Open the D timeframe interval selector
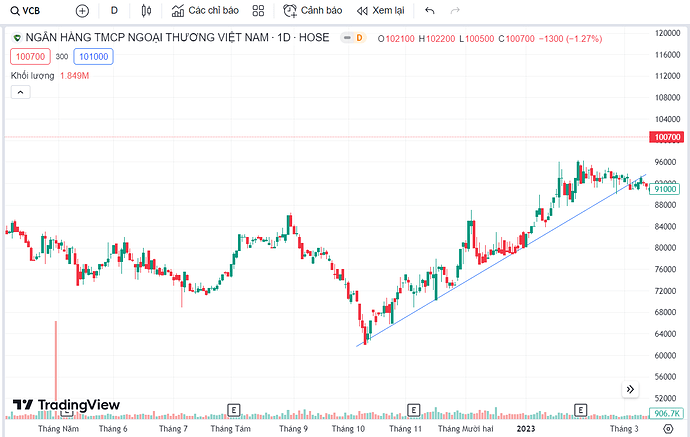690x437 pixels. [114, 11]
